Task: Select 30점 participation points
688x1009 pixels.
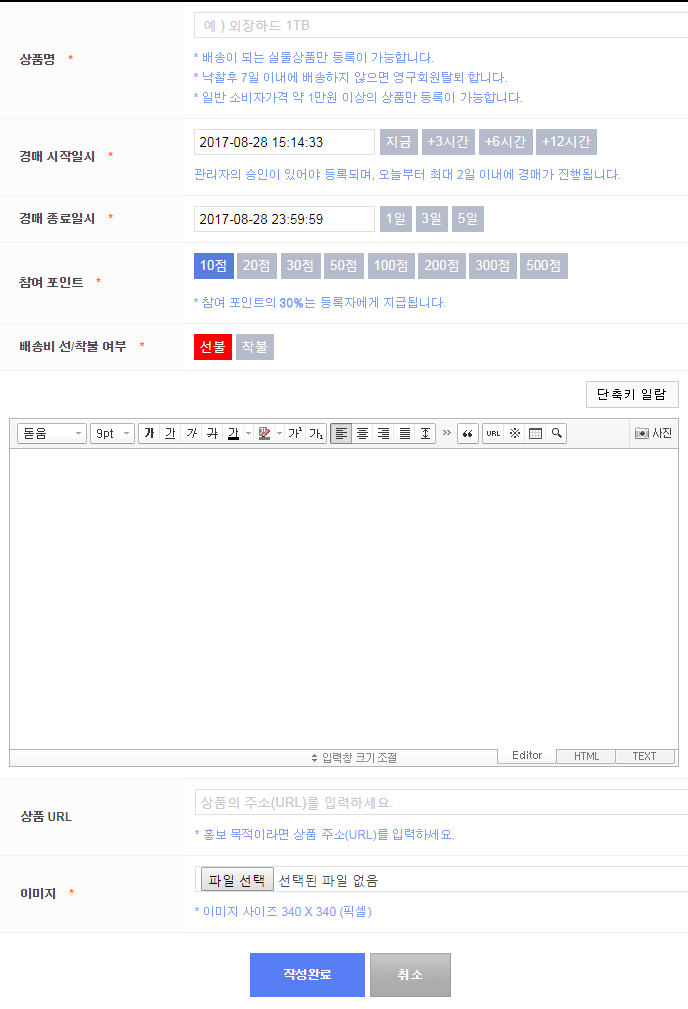Action: pos(301,266)
